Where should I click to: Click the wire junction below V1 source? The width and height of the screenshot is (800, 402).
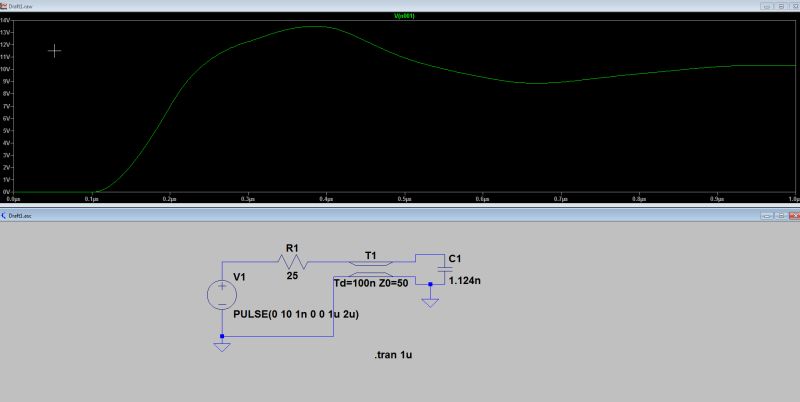point(222,336)
